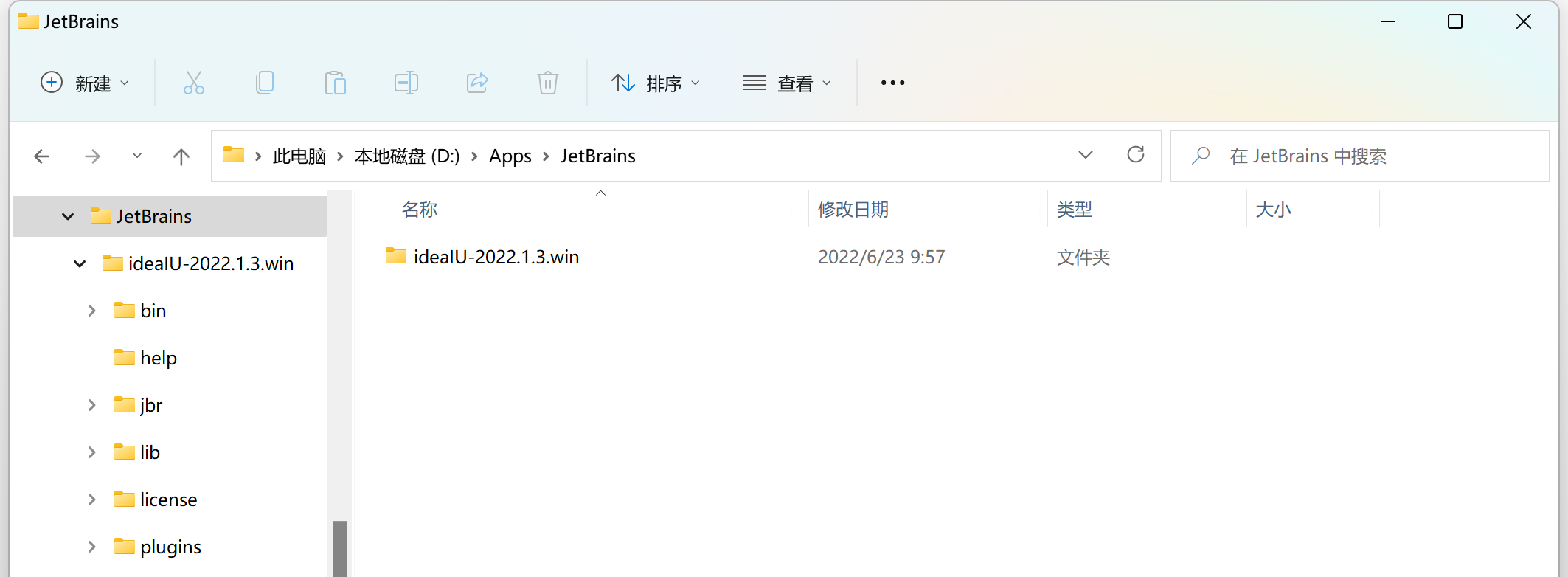Select idealU-2022.1.3.win folder in file list
The height and width of the screenshot is (577, 1568).
tap(482, 257)
